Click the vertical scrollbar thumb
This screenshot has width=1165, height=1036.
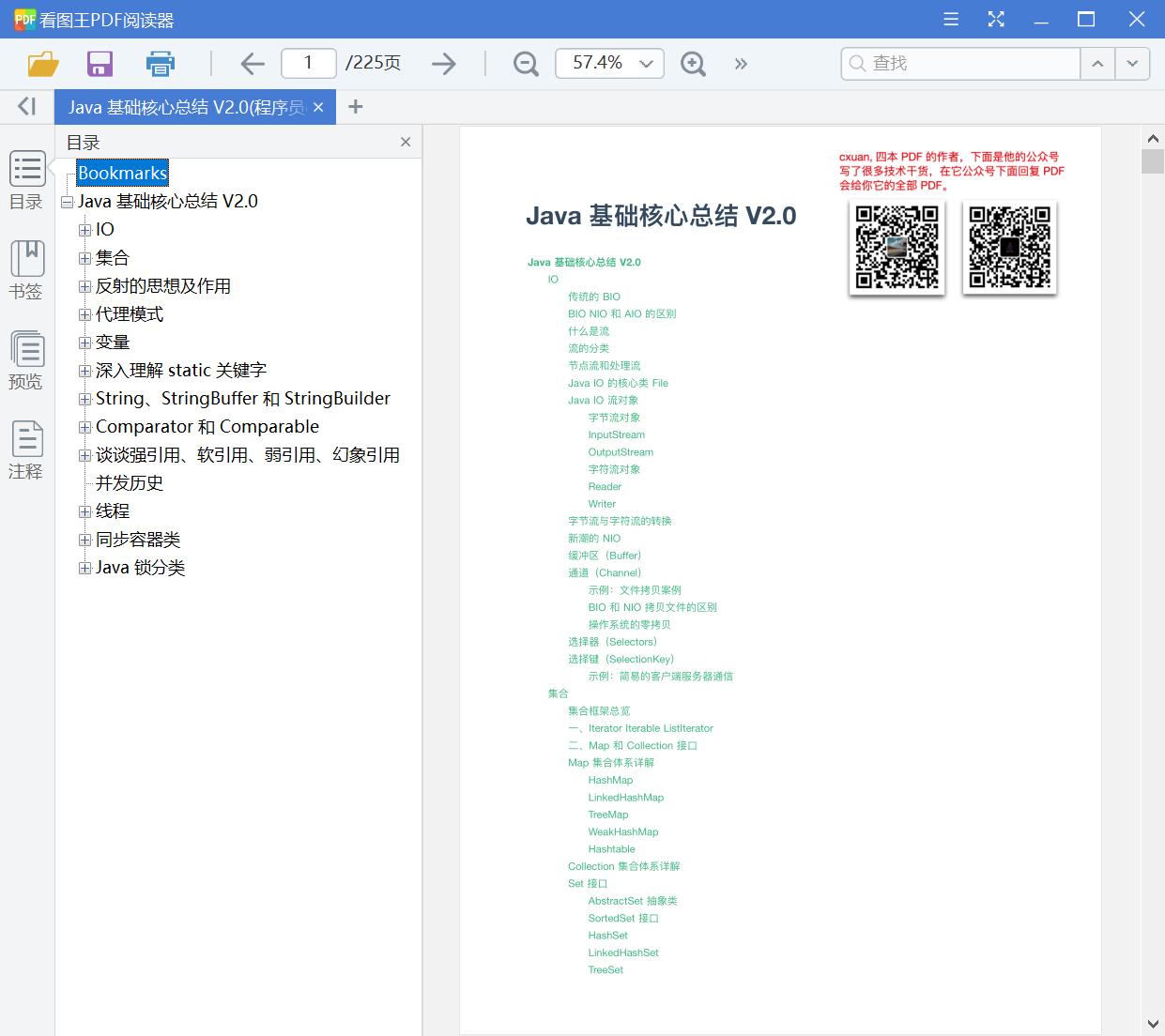(x=1153, y=160)
